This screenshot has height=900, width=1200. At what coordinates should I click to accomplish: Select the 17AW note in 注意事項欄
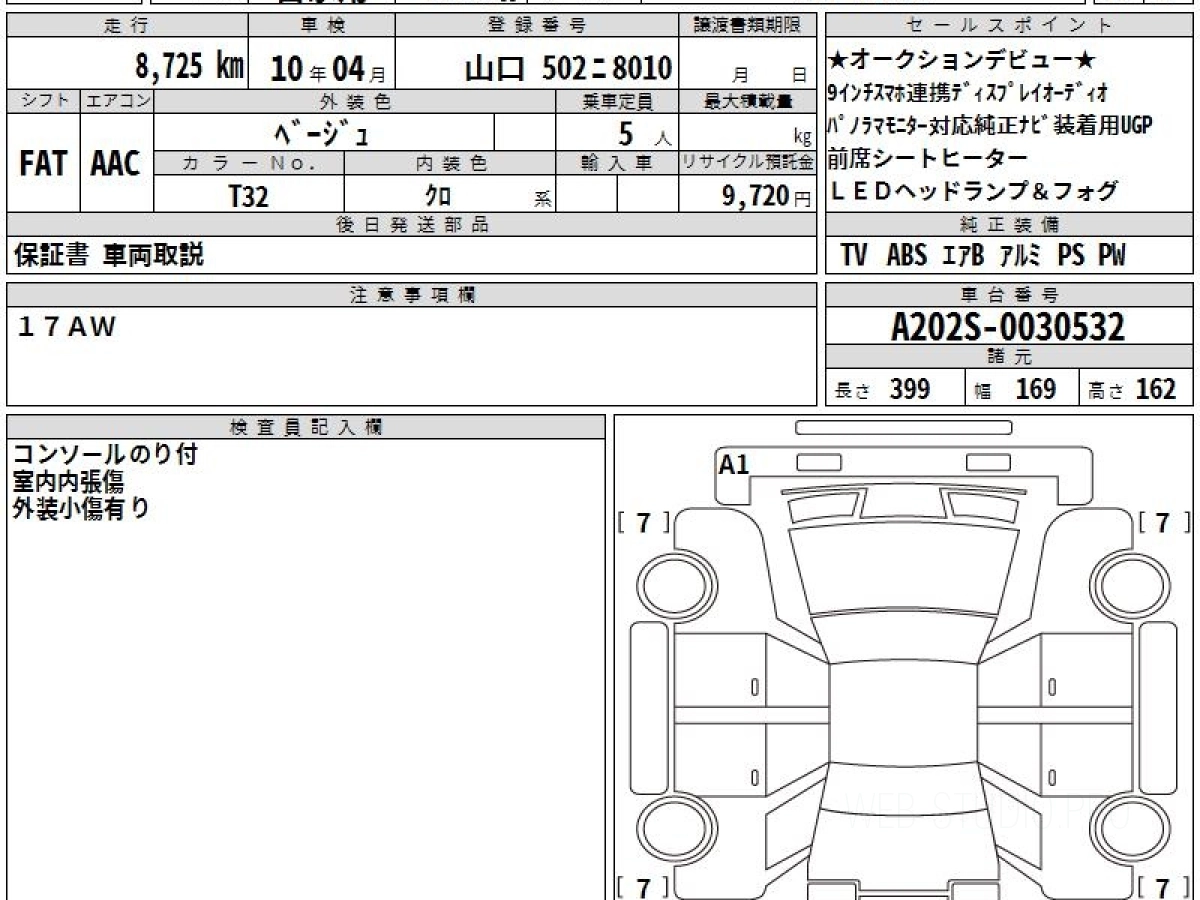pyautogui.click(x=67, y=326)
